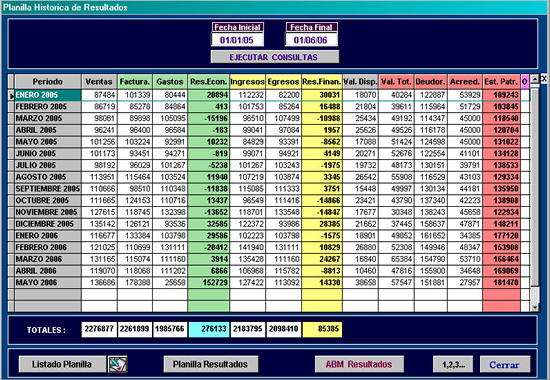Click the 1,2,3... button
The width and height of the screenshot is (550, 380).
click(x=453, y=365)
